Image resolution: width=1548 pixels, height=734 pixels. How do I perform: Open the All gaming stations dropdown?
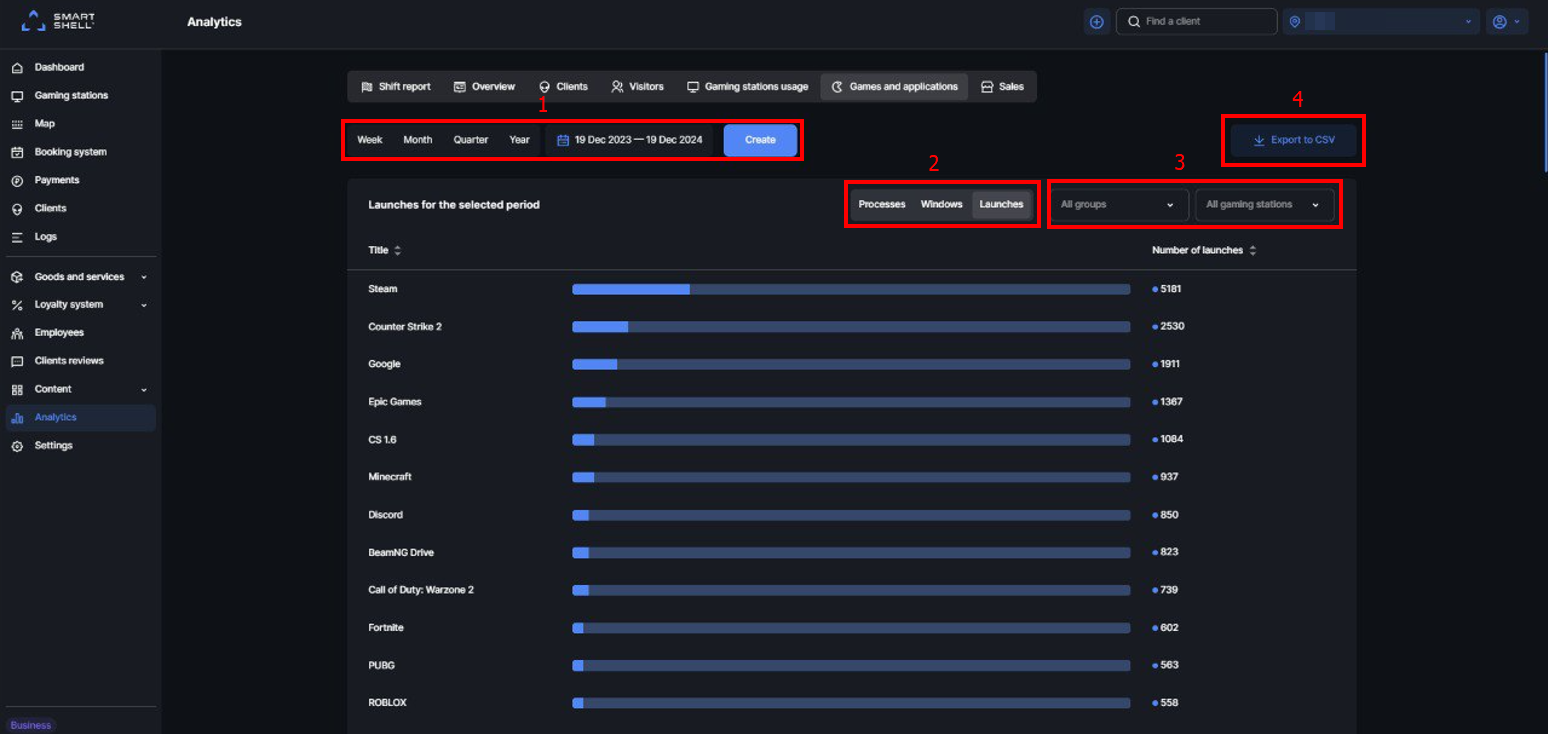[1265, 205]
